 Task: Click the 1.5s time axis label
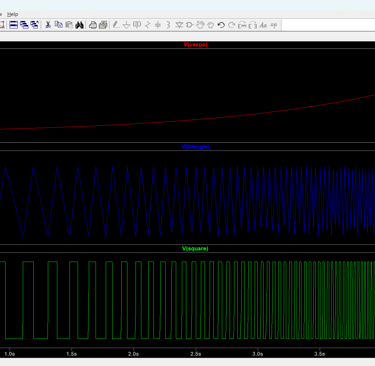point(71,354)
